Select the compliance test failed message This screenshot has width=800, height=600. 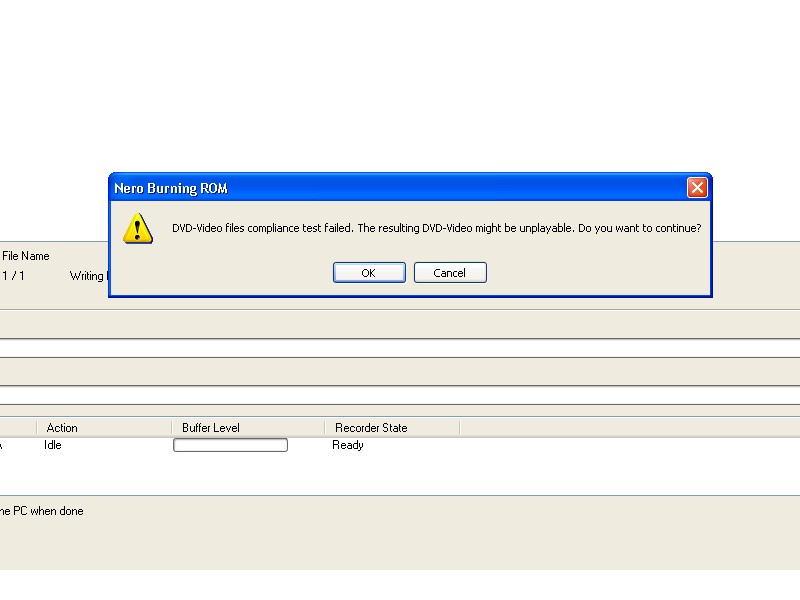pyautogui.click(x=437, y=228)
